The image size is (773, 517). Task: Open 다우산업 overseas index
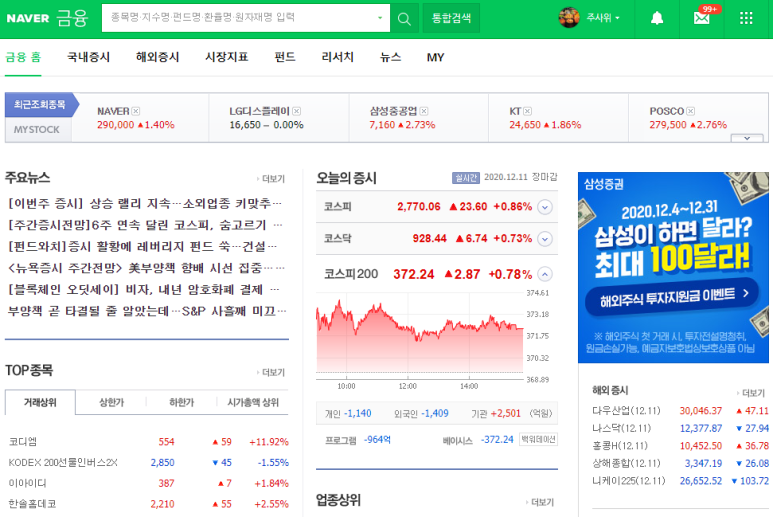click(626, 411)
